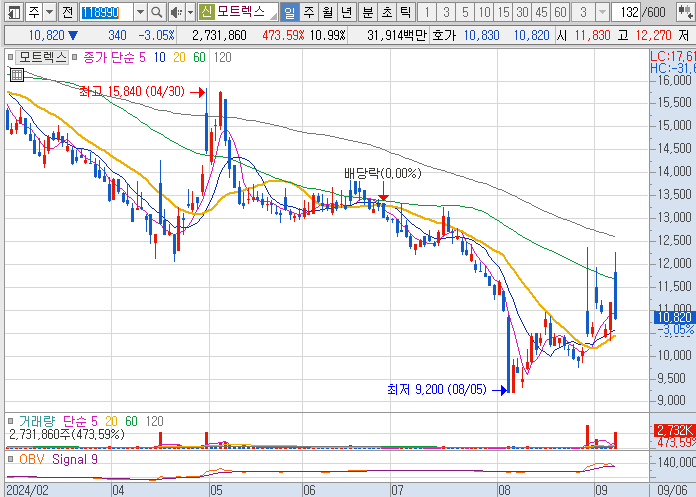Select the 월 monthly period button
The height and width of the screenshot is (497, 696).
328,12
